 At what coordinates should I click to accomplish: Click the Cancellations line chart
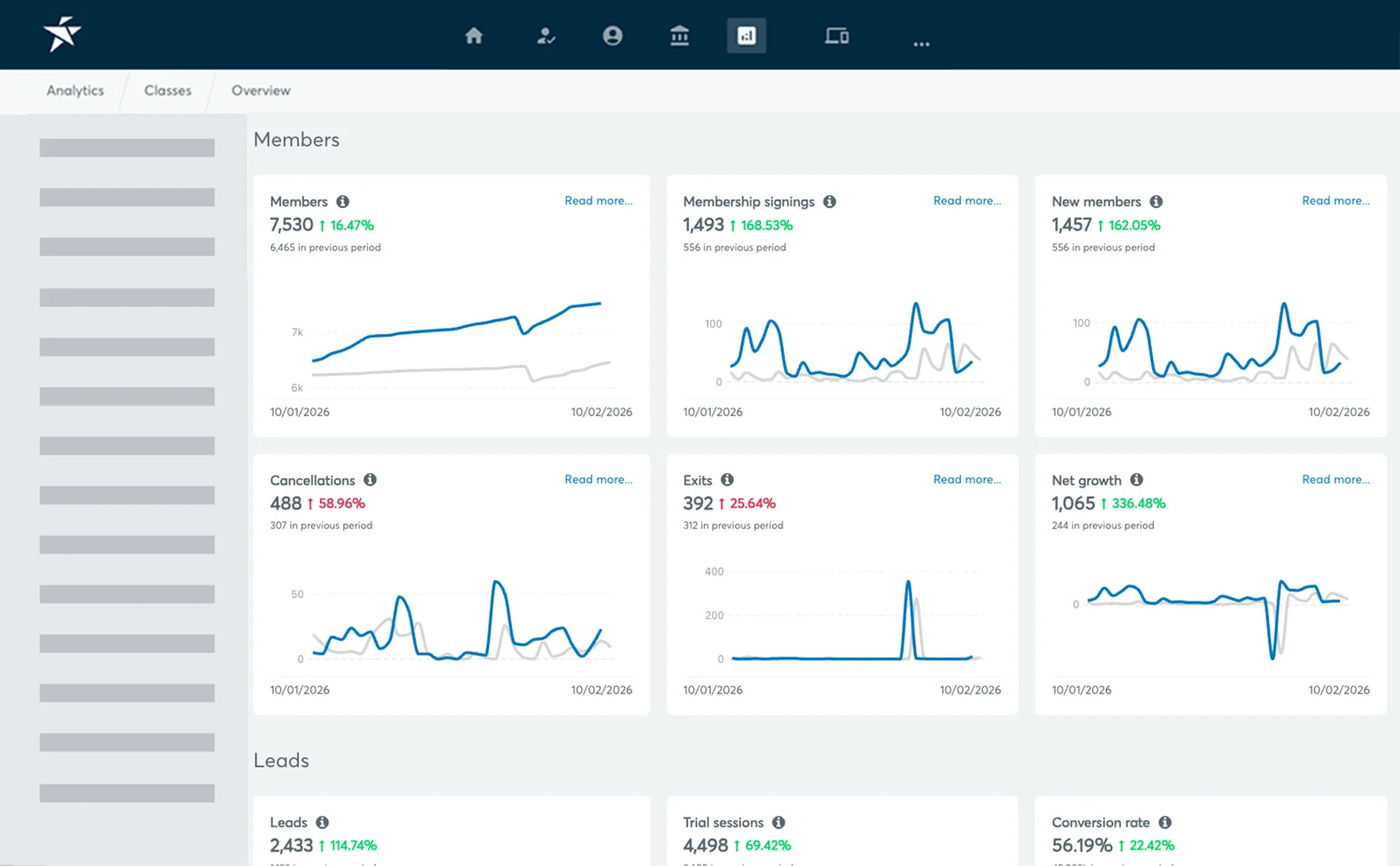click(459, 622)
